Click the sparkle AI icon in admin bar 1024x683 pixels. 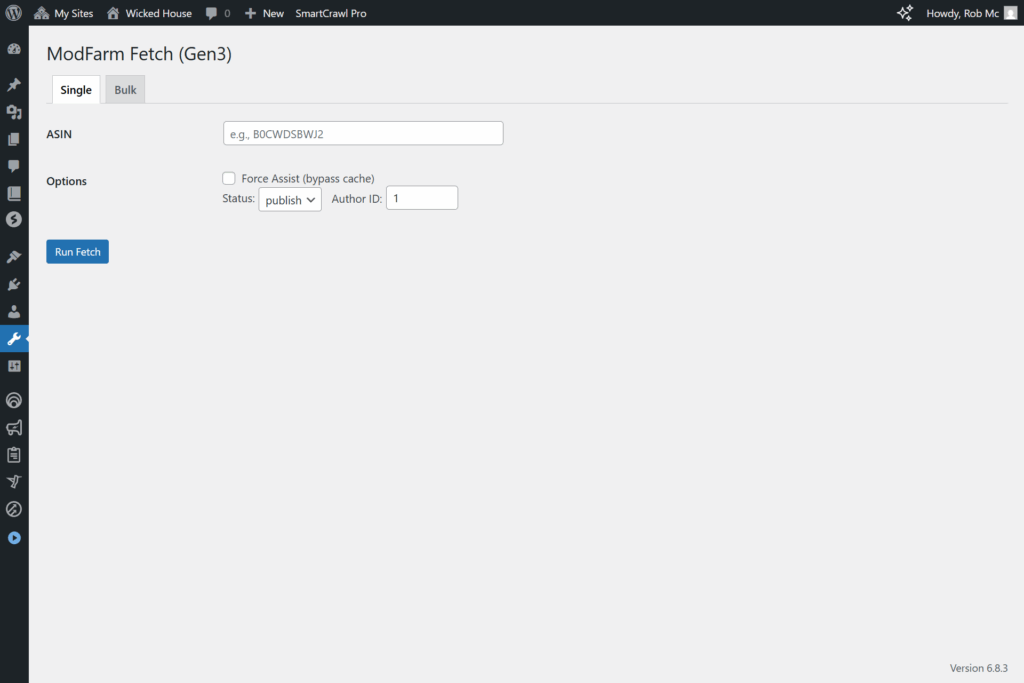pos(904,13)
